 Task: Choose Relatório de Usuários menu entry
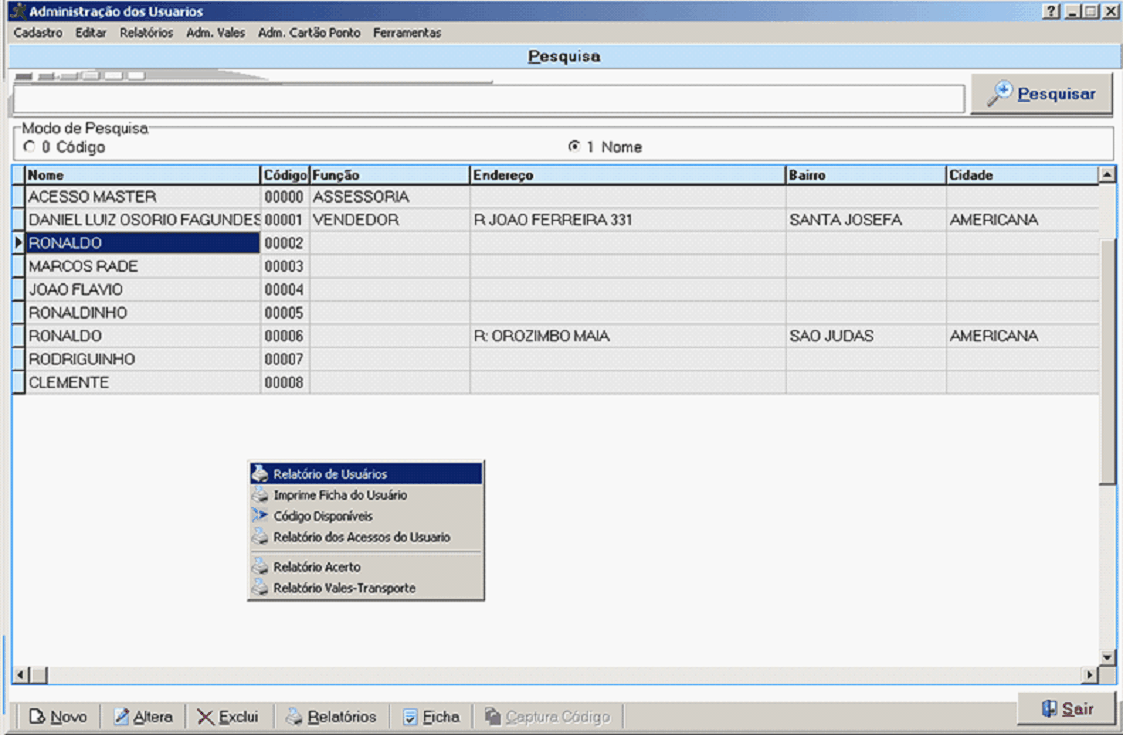[330, 474]
